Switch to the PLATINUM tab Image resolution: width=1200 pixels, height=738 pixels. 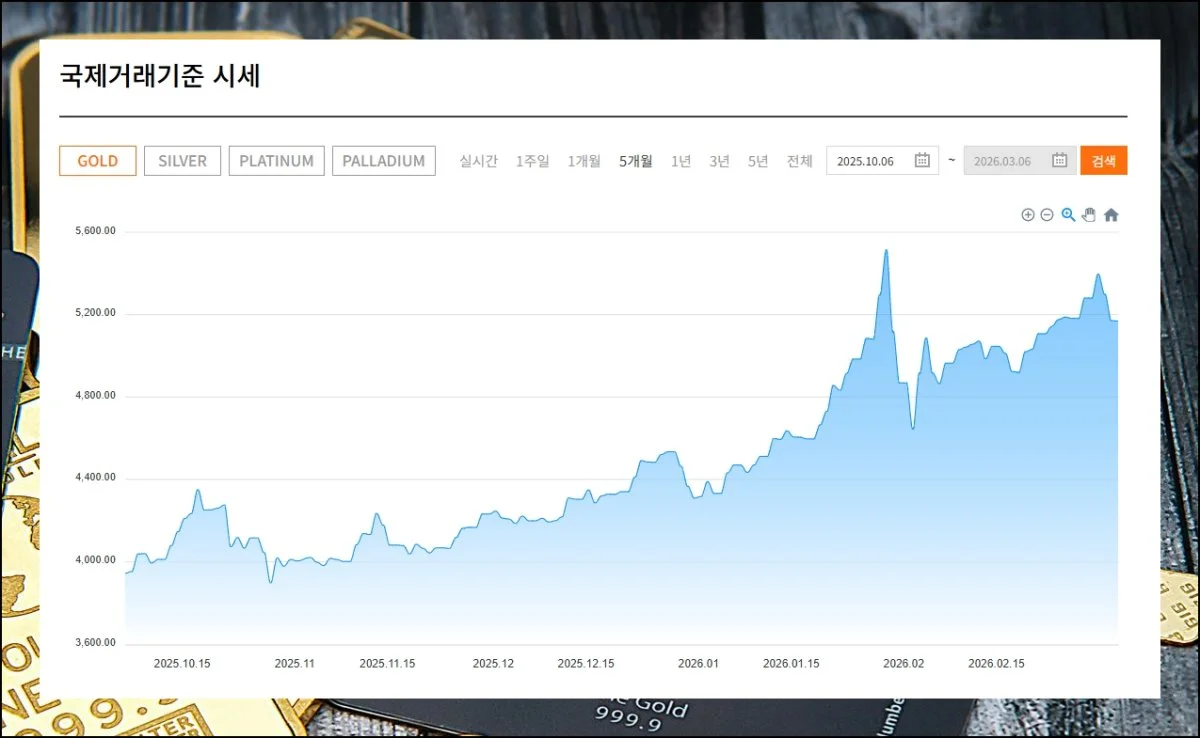(x=276, y=161)
